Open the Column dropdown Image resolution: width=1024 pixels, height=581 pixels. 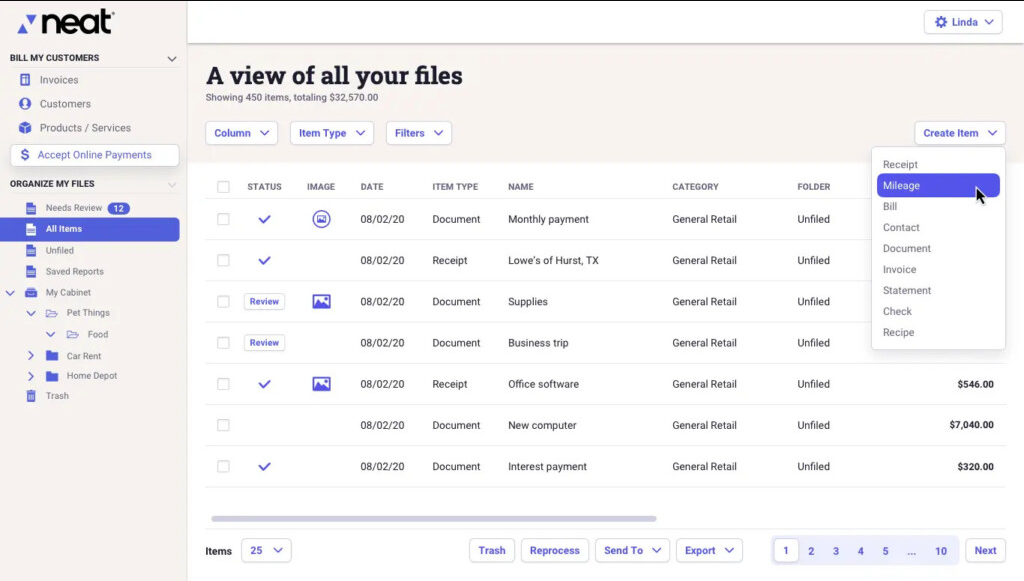(242, 133)
